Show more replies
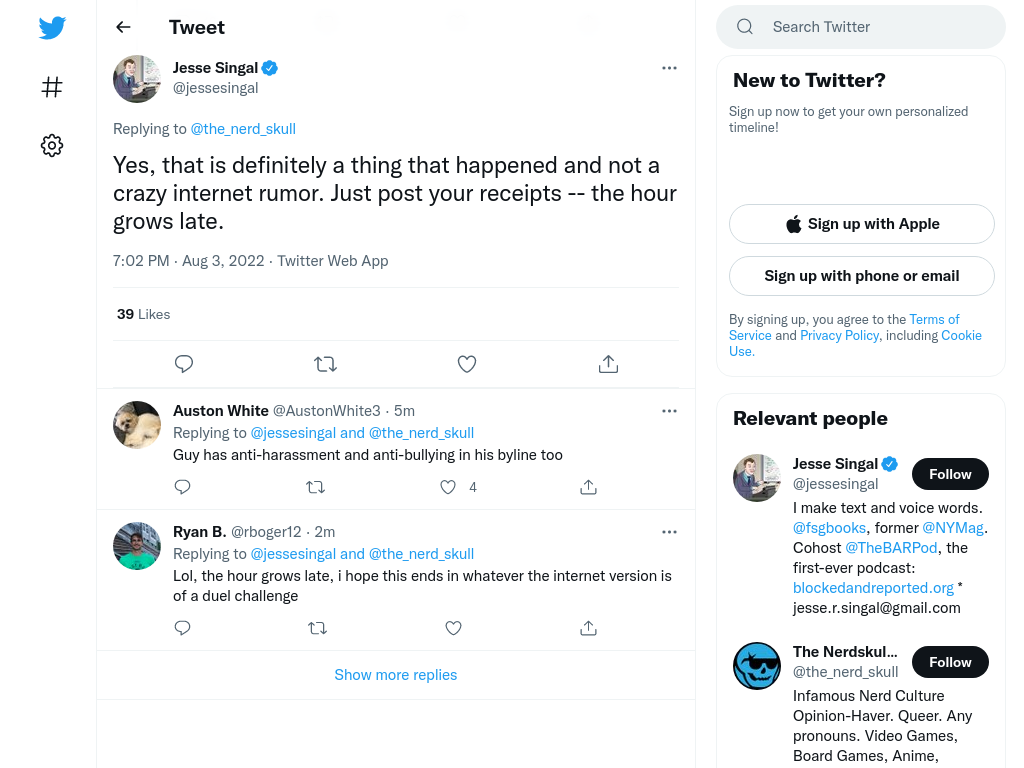The height and width of the screenshot is (768, 1024). (x=396, y=675)
